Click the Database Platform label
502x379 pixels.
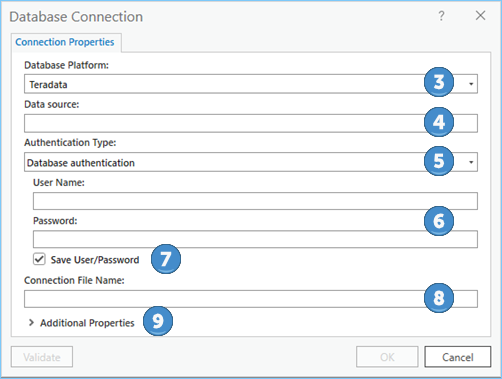66,65
